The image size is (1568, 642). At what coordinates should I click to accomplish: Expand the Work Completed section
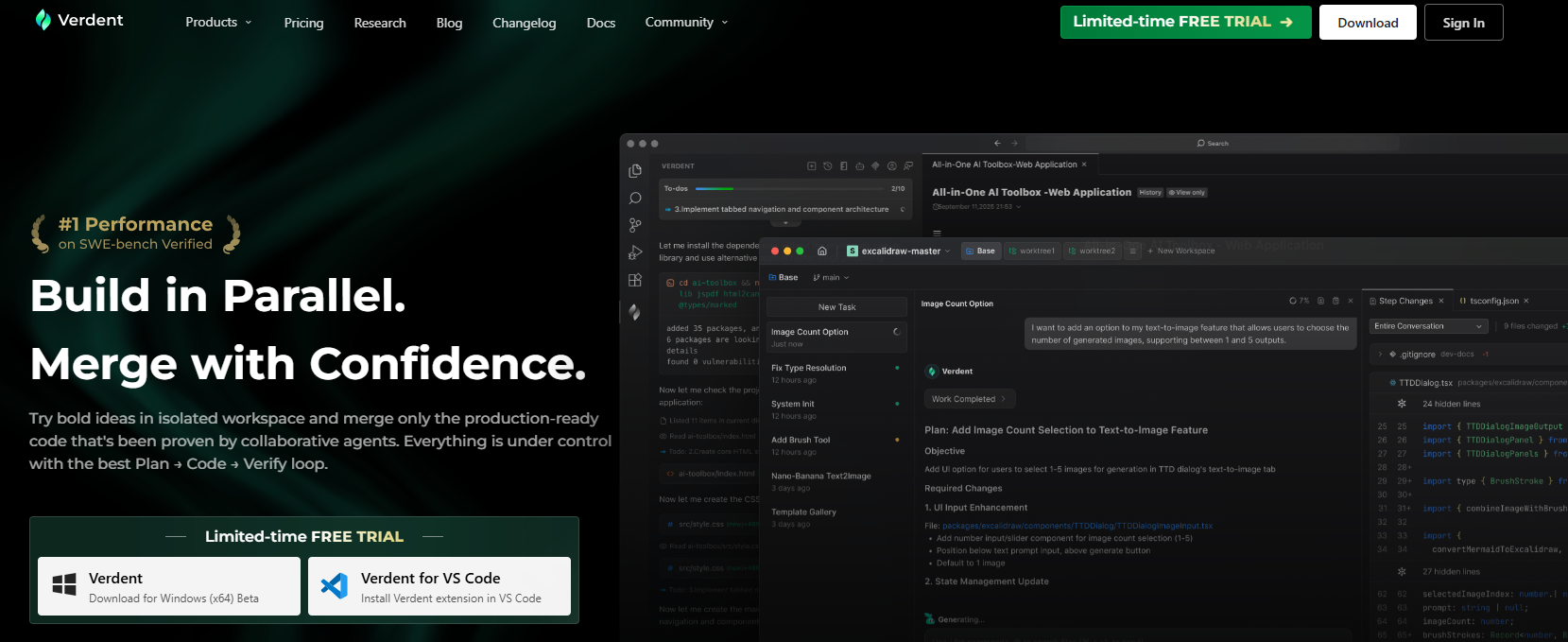tap(970, 399)
